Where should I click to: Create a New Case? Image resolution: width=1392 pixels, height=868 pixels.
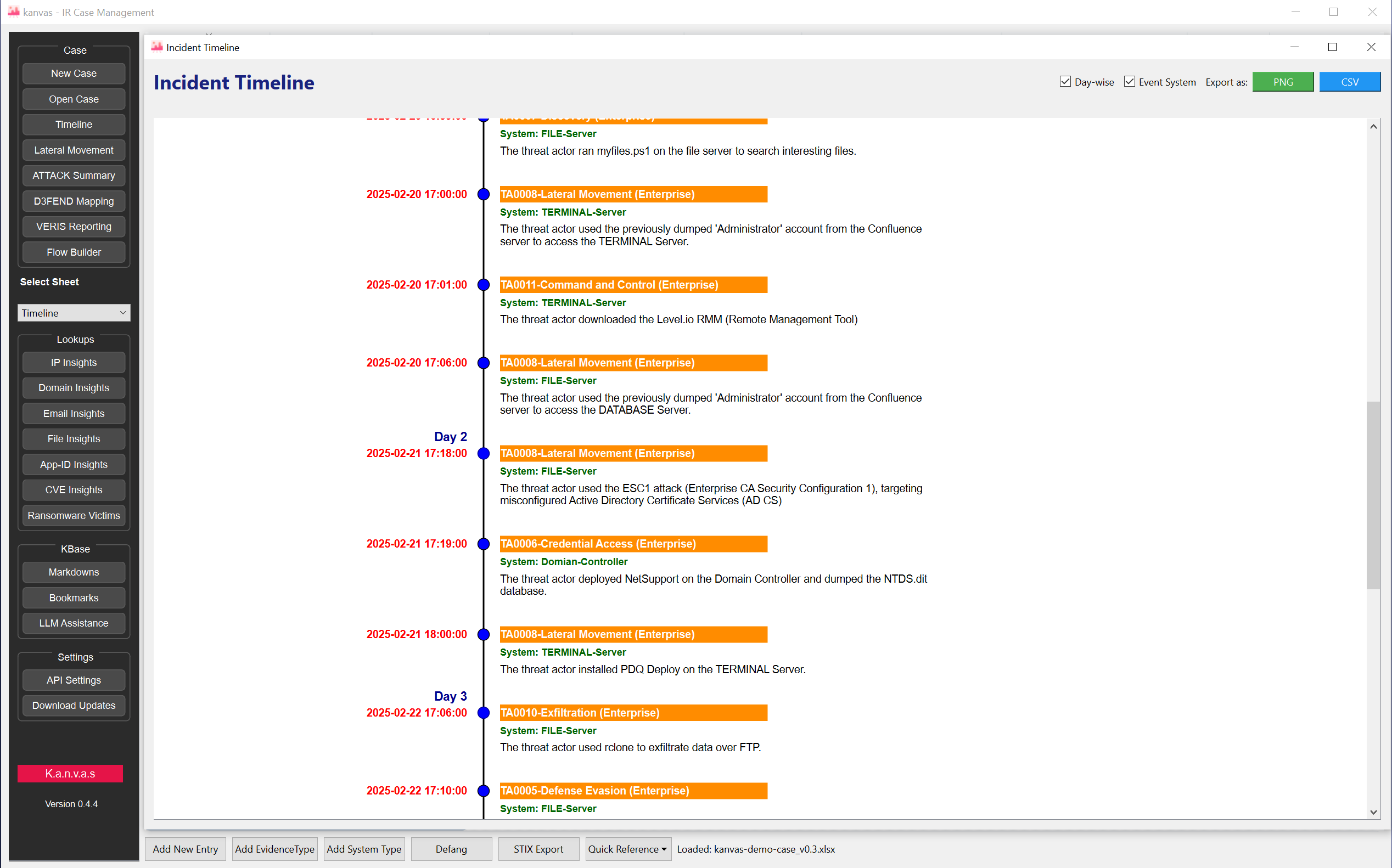(74, 73)
